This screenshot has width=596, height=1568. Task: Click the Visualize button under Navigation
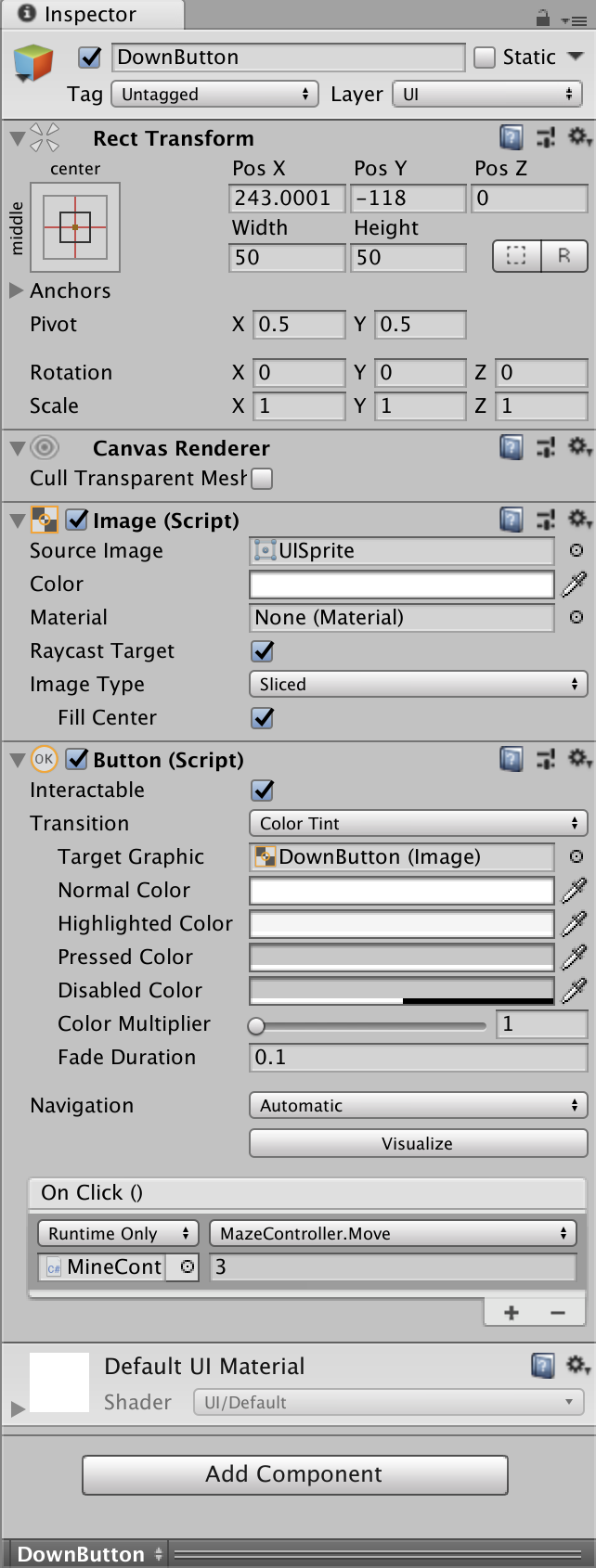(418, 1143)
